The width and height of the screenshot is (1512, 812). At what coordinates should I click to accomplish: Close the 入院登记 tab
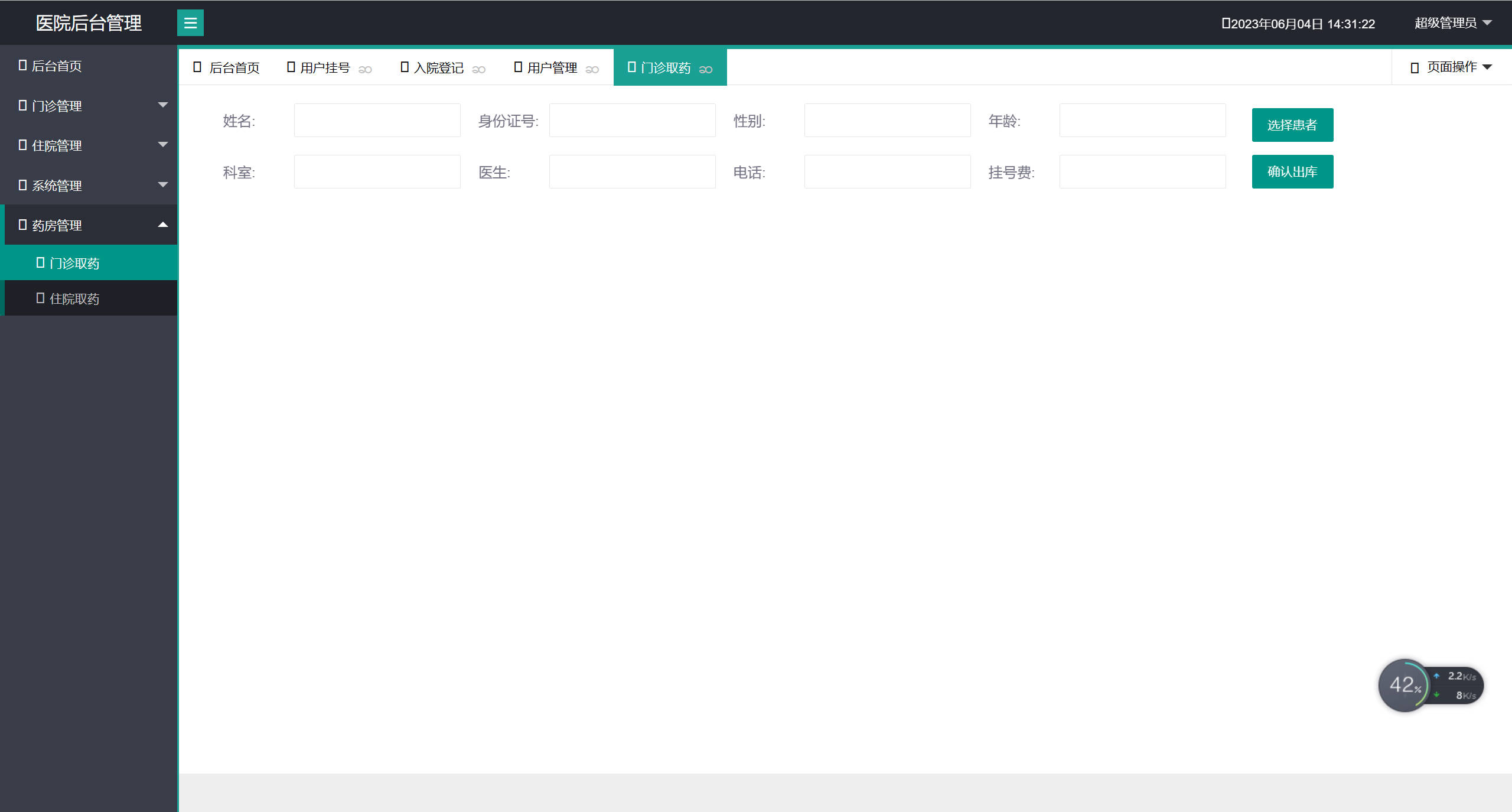(480, 69)
